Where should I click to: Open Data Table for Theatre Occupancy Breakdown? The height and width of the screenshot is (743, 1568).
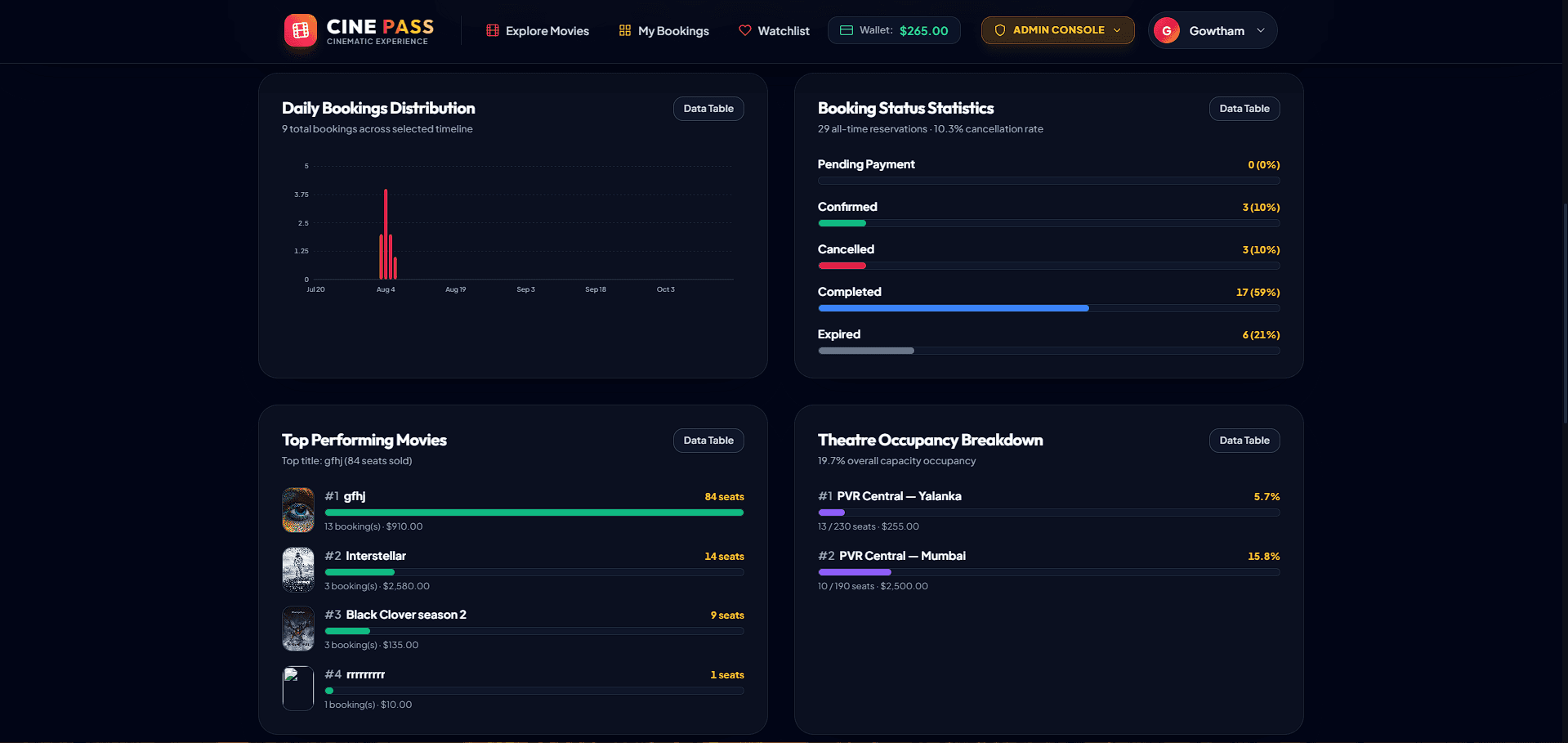click(x=1244, y=441)
